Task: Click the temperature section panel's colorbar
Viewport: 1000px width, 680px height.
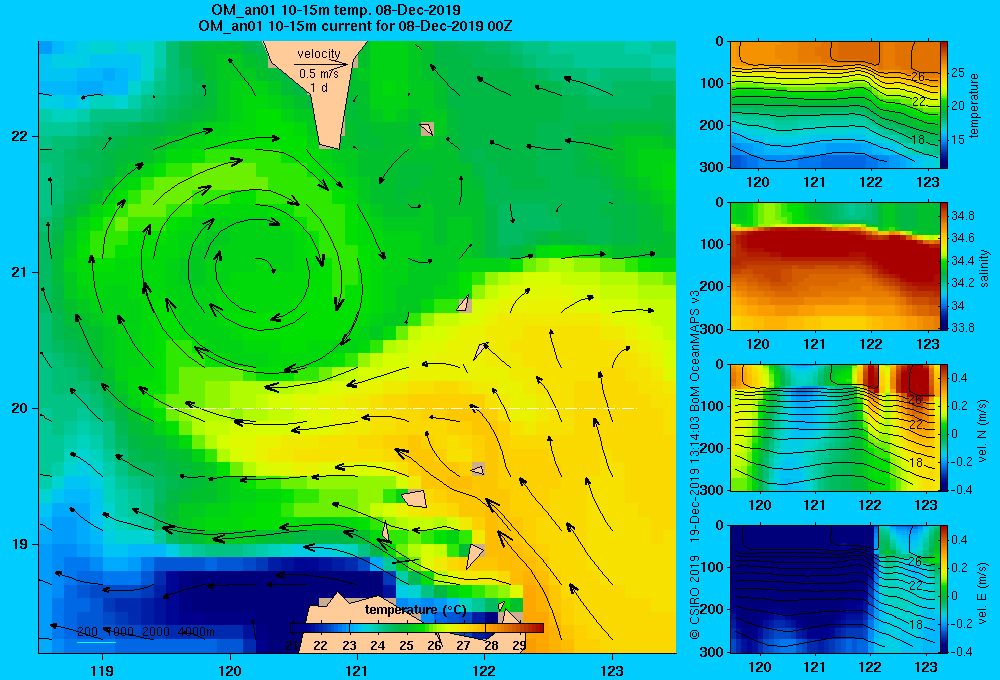Action: 944,105
